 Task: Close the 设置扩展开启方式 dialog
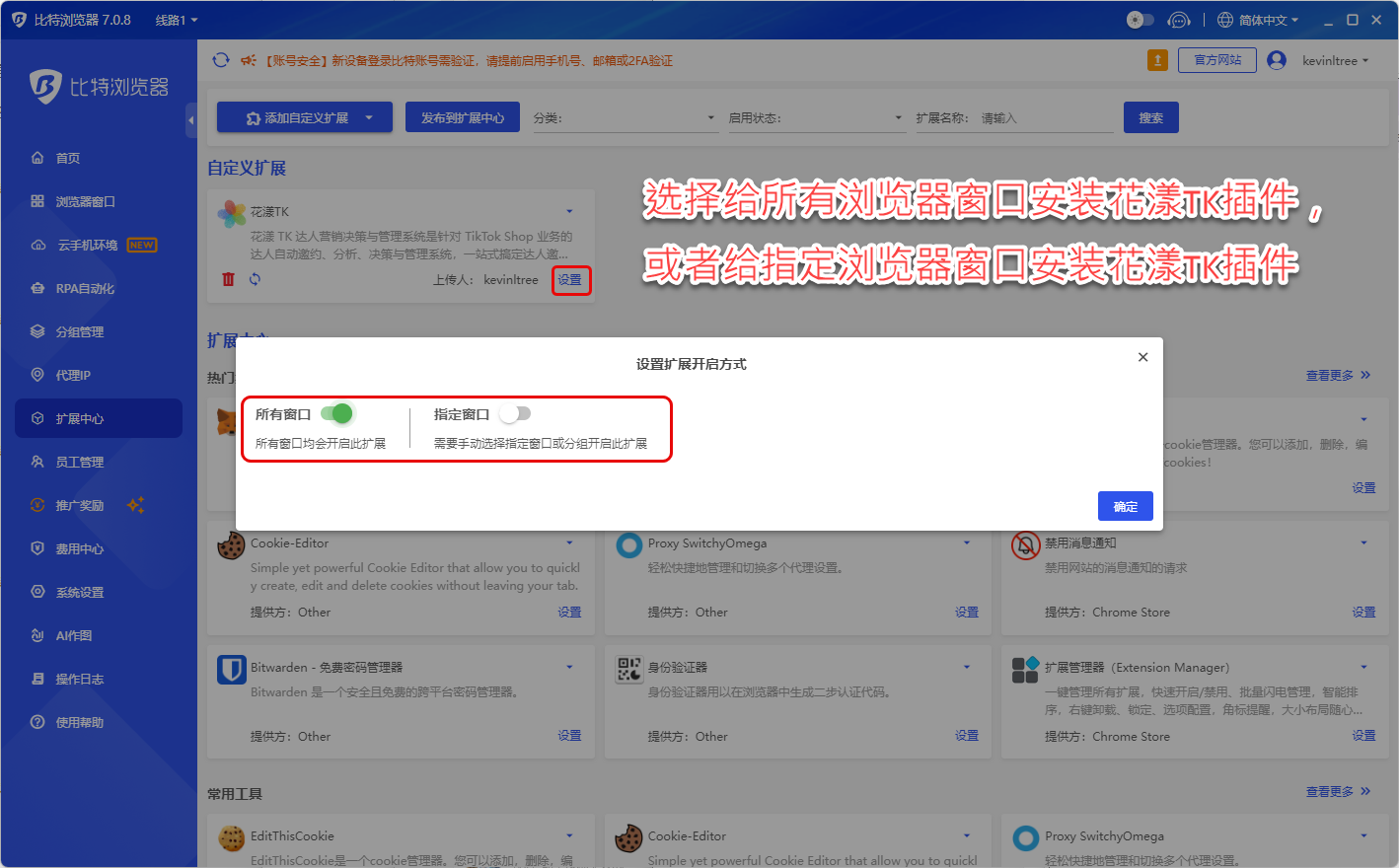click(1142, 357)
